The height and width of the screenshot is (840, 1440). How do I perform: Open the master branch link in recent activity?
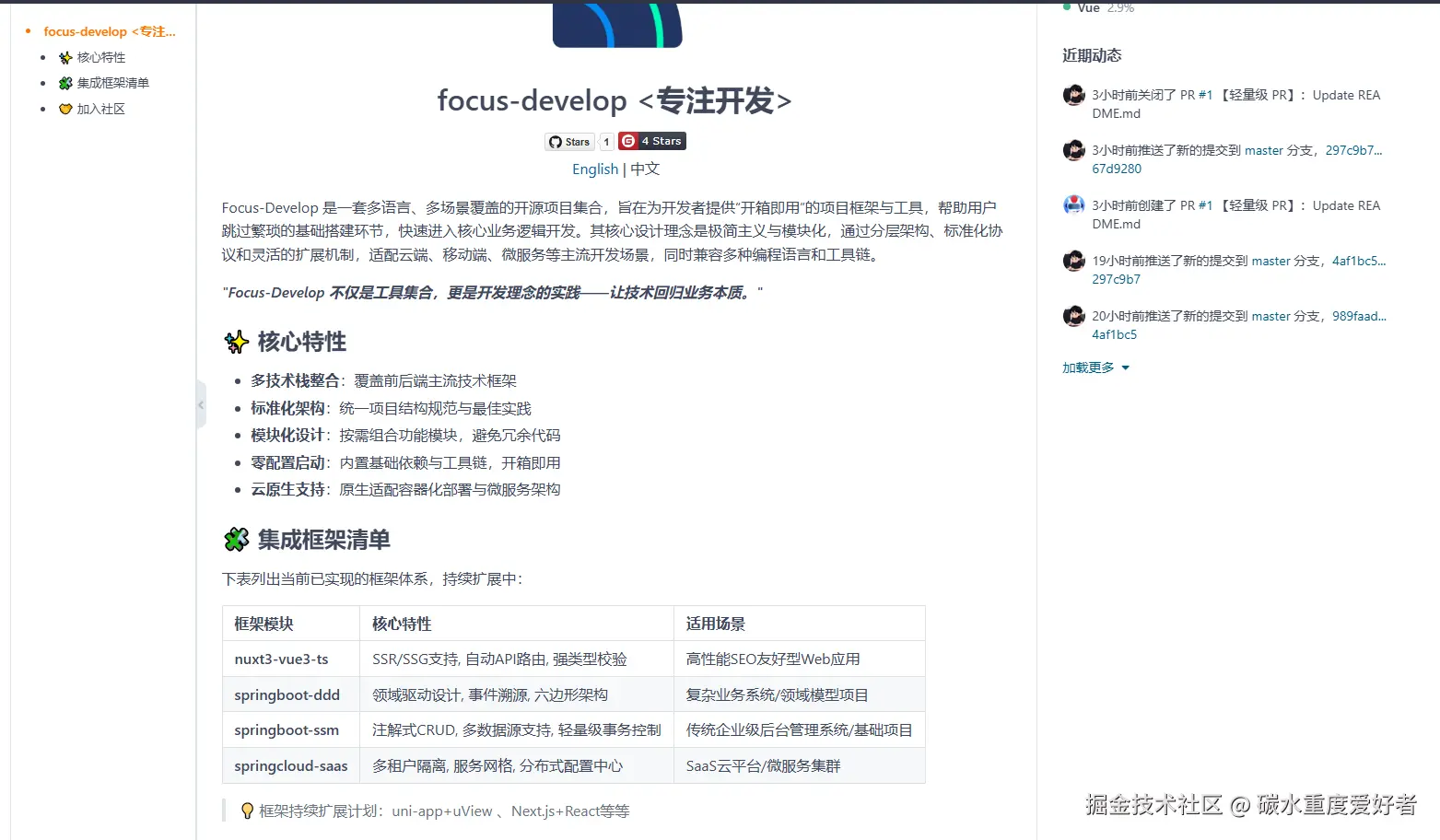point(1263,150)
